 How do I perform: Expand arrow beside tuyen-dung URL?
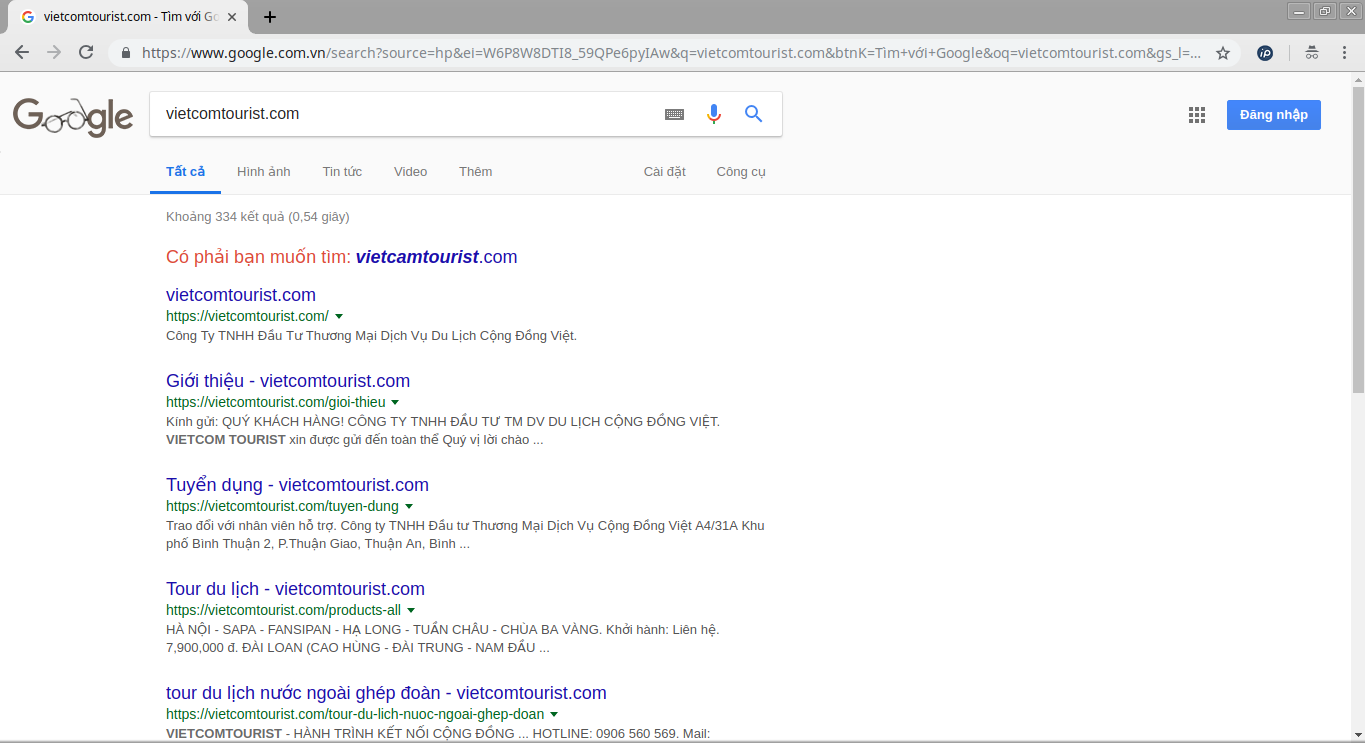click(x=409, y=507)
